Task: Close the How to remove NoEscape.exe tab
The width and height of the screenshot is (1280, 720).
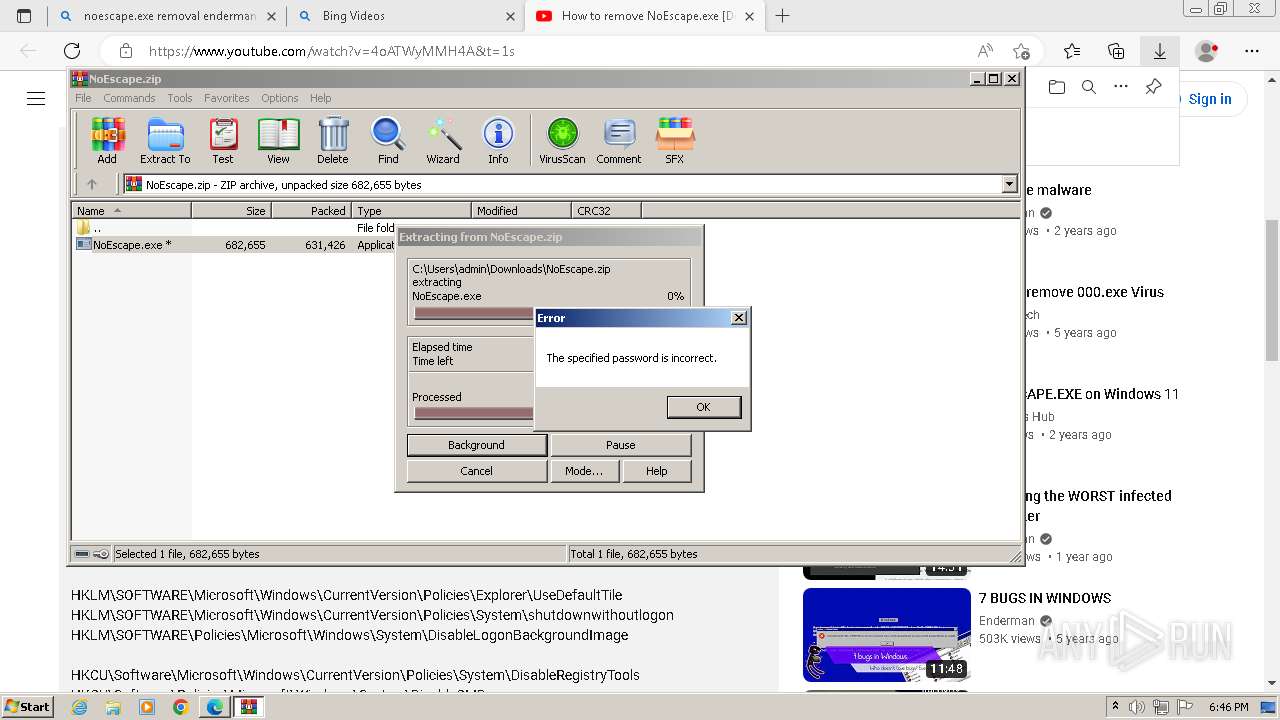Action: (x=749, y=16)
